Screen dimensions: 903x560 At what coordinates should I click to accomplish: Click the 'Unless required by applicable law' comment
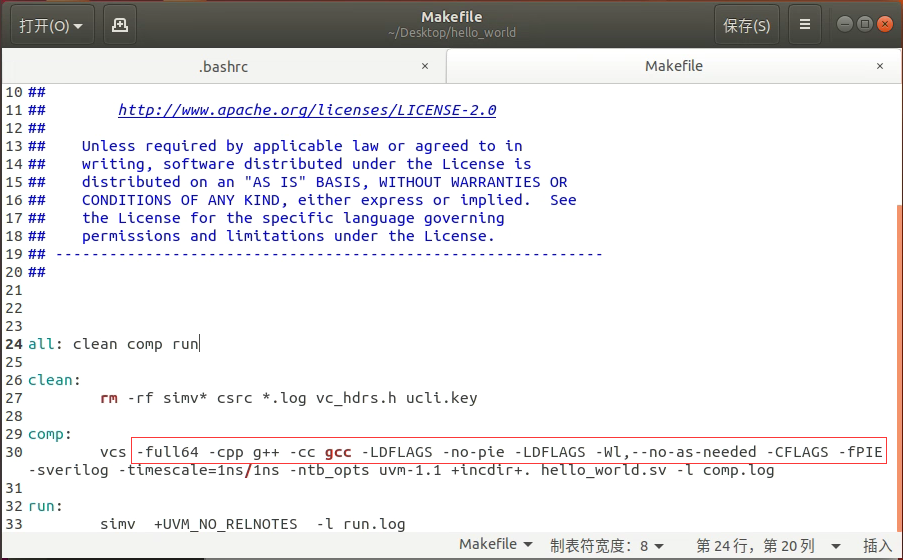pos(302,146)
